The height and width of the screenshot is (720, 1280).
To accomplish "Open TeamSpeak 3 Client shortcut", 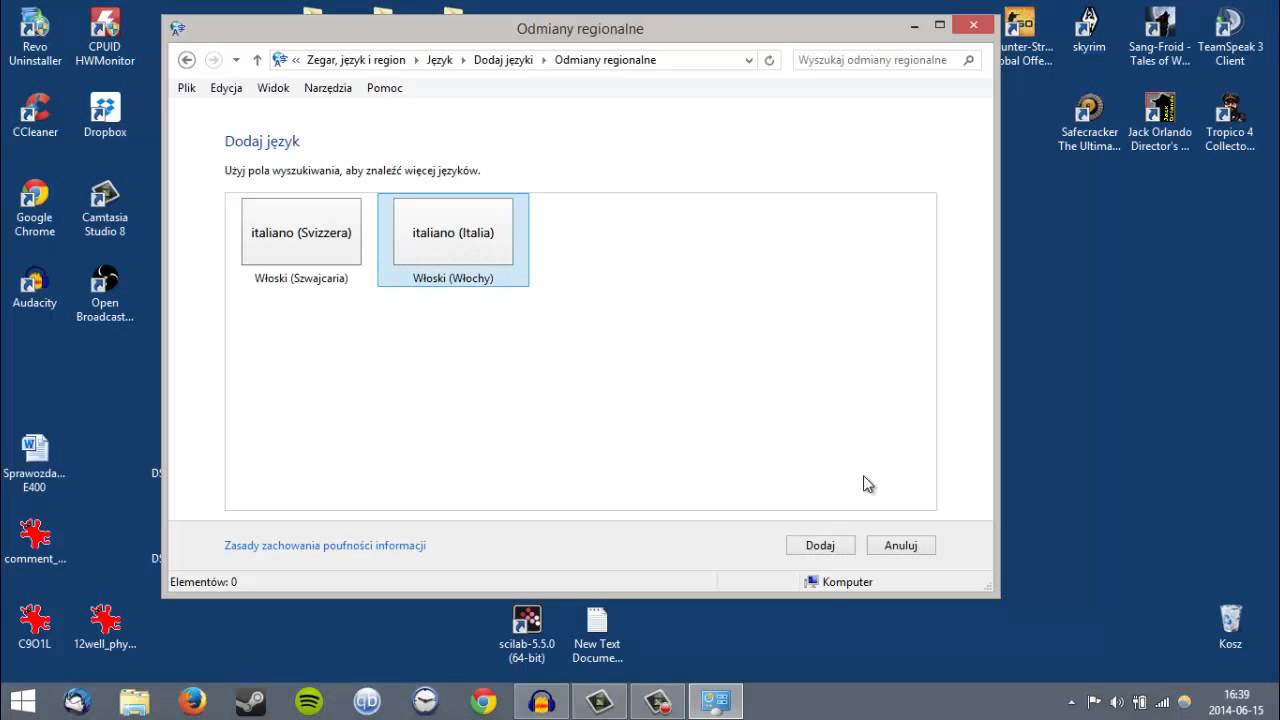I will 1230,38.
